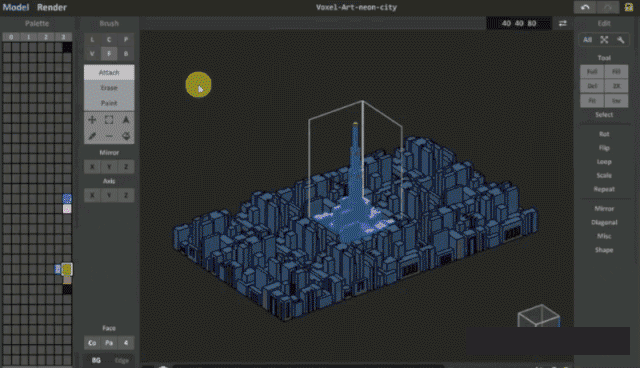Click the Fit tool button
The image size is (640, 368).
pos(592,100)
